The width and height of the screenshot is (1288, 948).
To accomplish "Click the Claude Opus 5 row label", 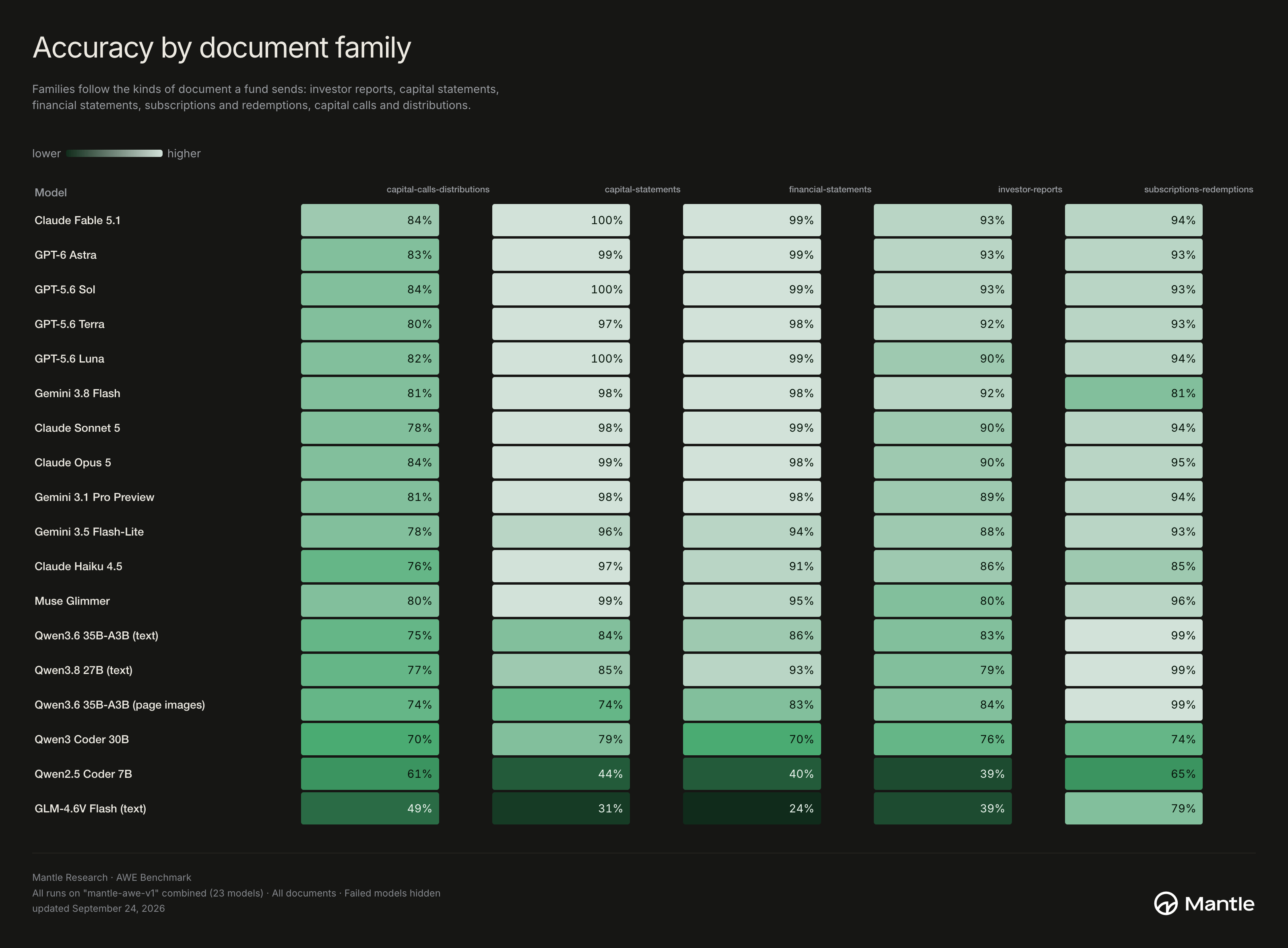I will click(x=73, y=462).
